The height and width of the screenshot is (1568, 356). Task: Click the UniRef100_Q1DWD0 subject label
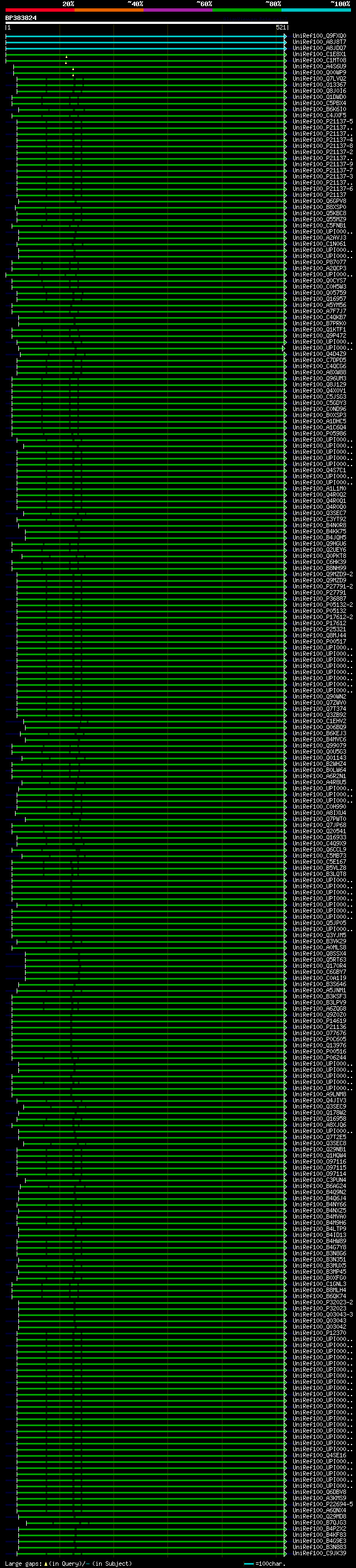[319, 97]
